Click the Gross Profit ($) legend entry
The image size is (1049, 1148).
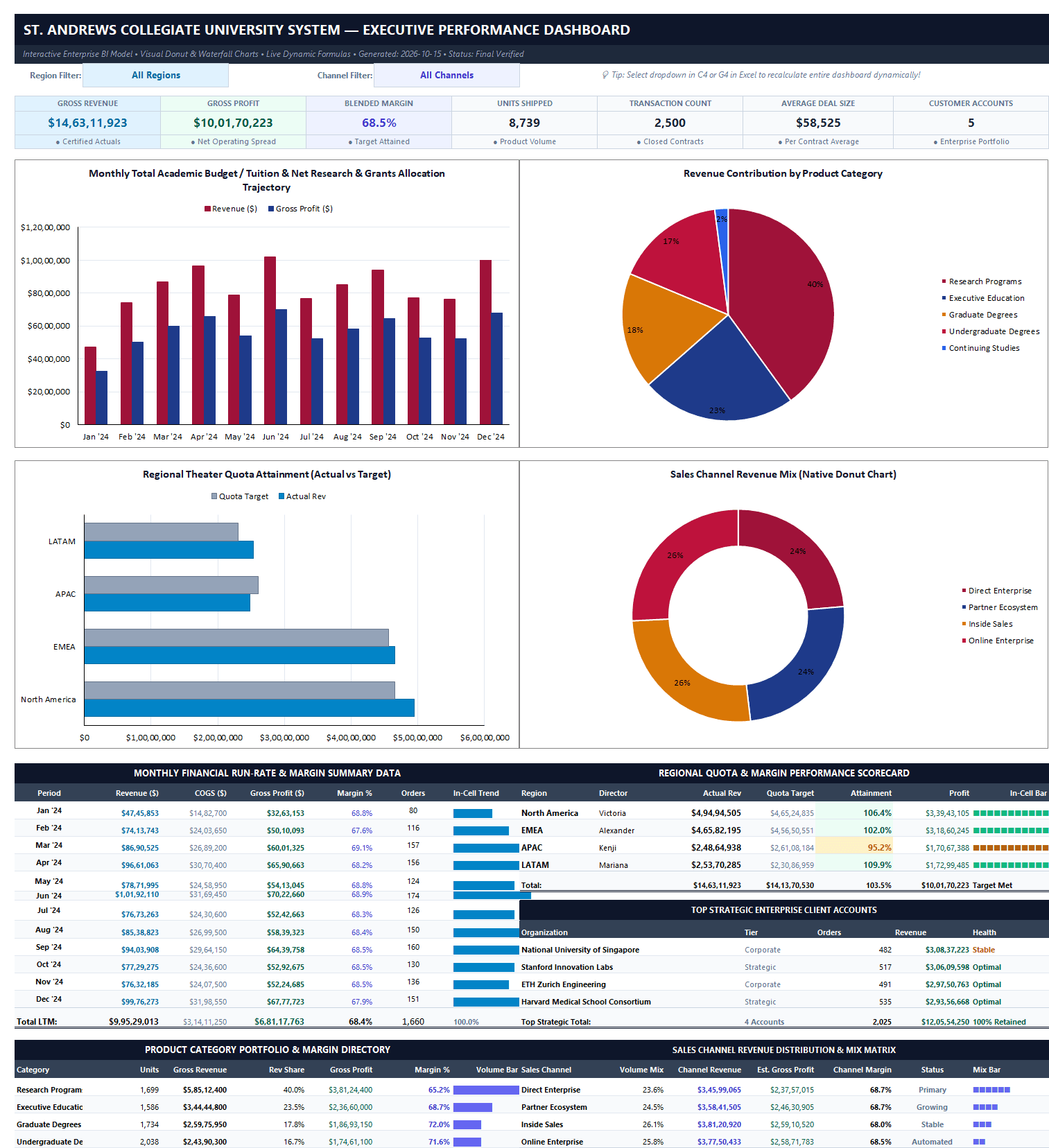[x=300, y=209]
